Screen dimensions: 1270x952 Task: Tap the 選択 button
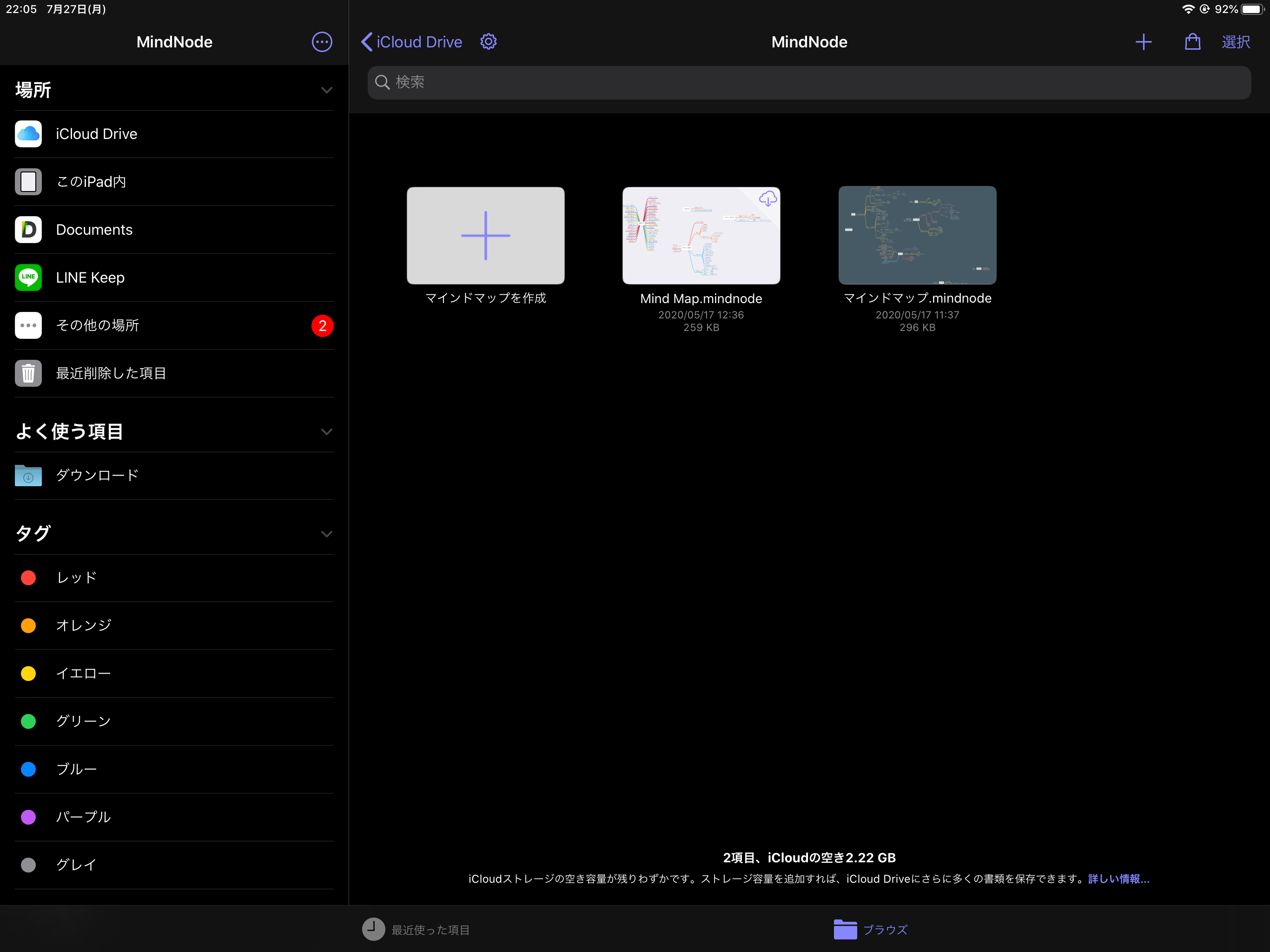pyautogui.click(x=1236, y=42)
